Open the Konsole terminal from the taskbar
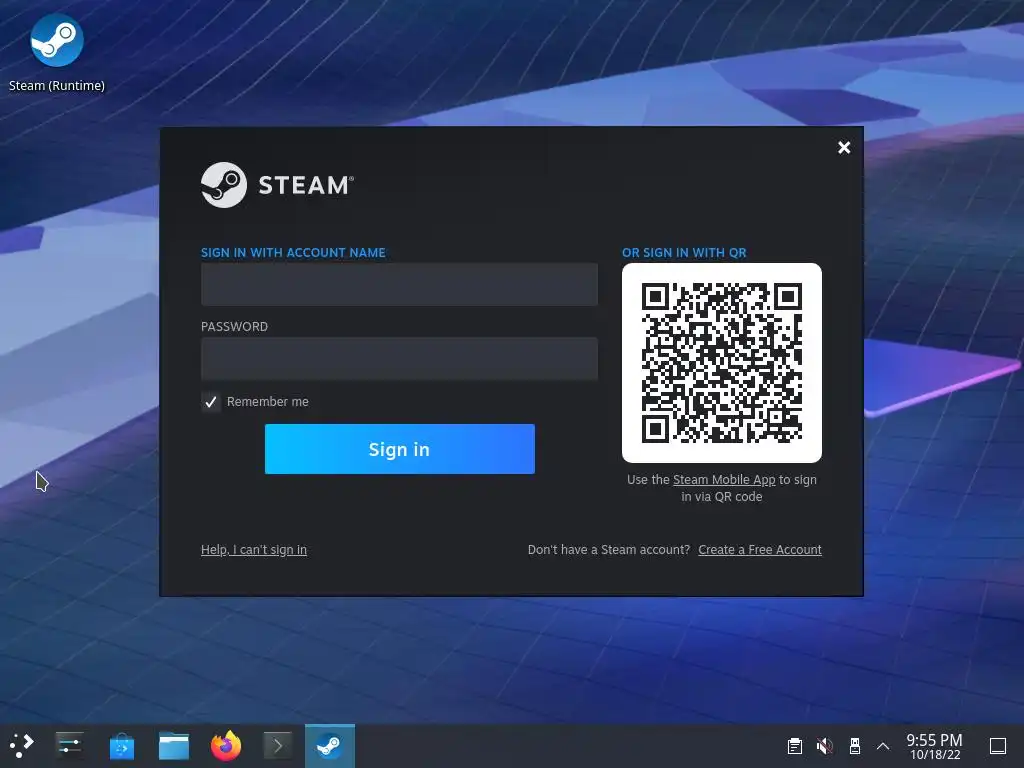Image resolution: width=1024 pixels, height=768 pixels. tap(278, 745)
